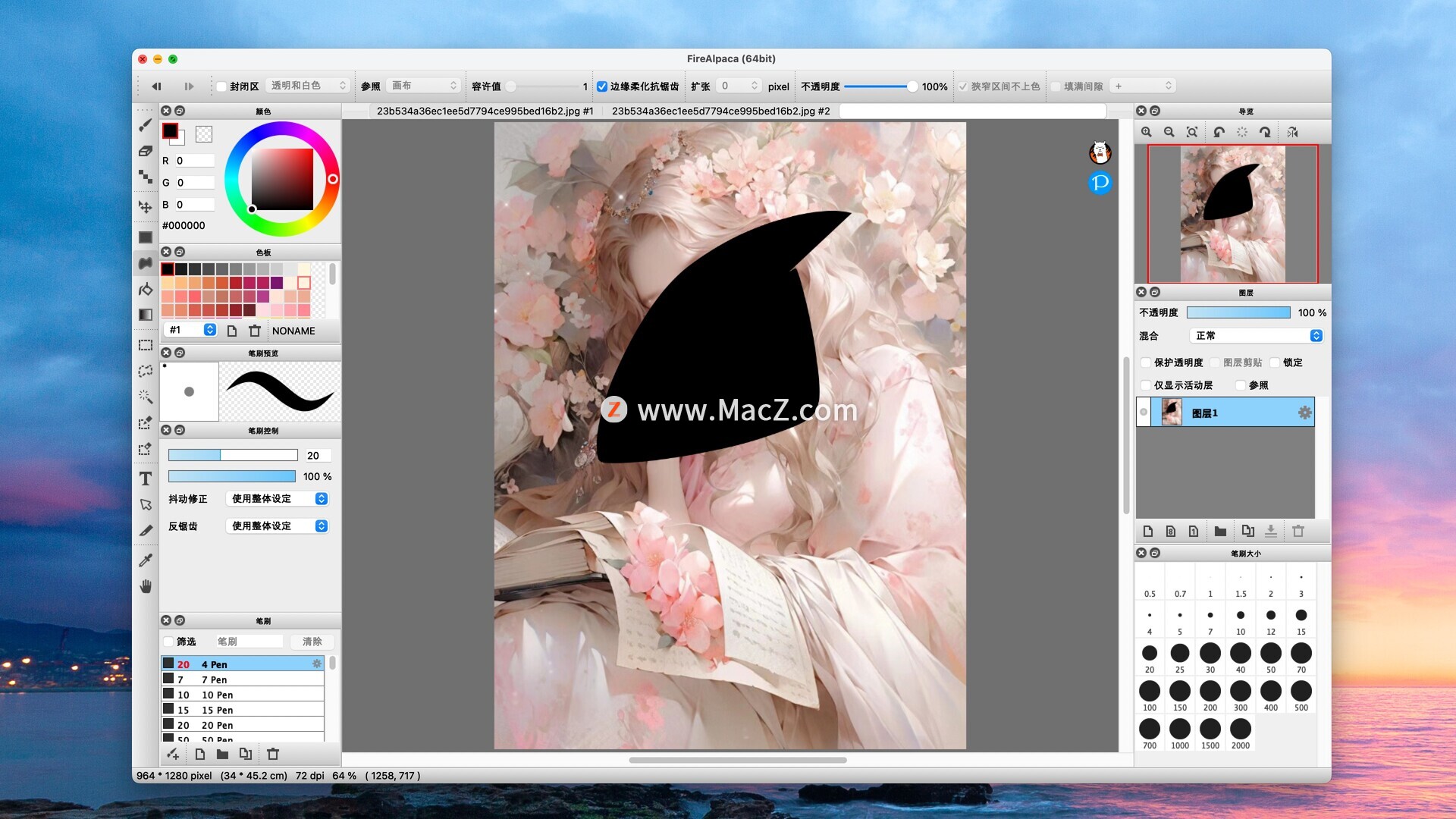Image resolution: width=1456 pixels, height=819 pixels.
Task: Toggle 参照 checkbox in layers panel
Action: tap(1241, 385)
